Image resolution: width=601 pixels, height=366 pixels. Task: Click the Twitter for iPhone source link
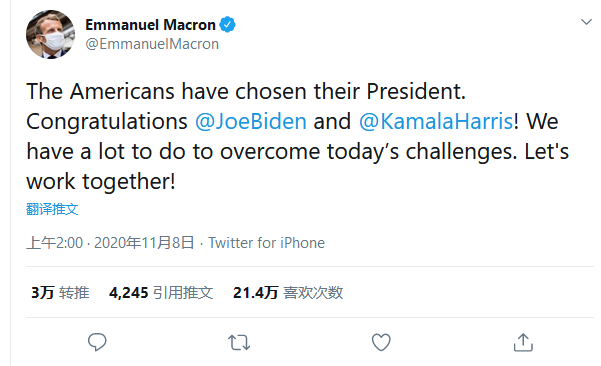click(x=266, y=243)
